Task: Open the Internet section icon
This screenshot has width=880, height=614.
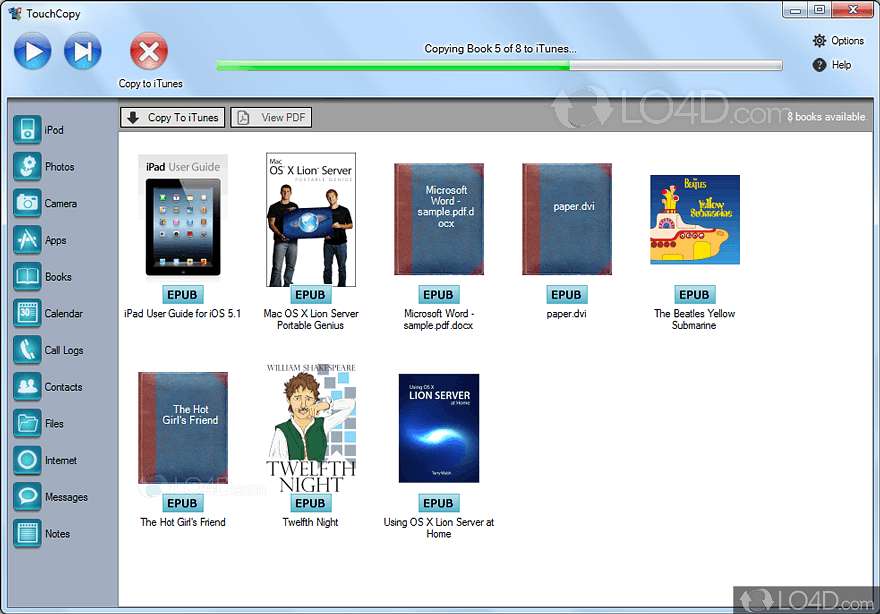Action: (27, 460)
